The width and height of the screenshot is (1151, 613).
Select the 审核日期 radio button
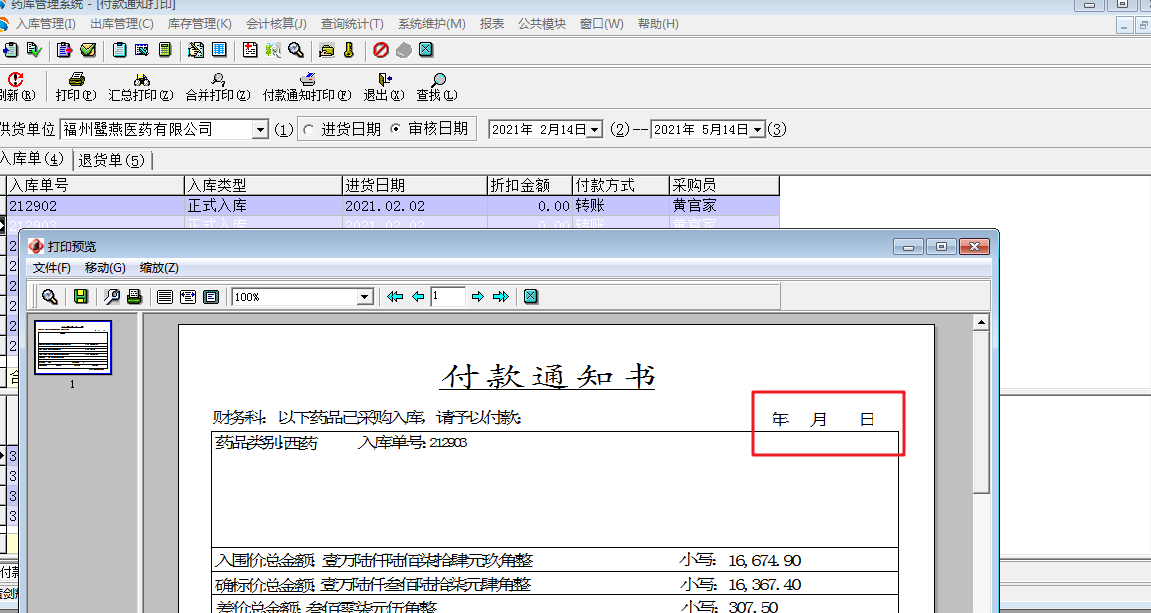click(396, 129)
